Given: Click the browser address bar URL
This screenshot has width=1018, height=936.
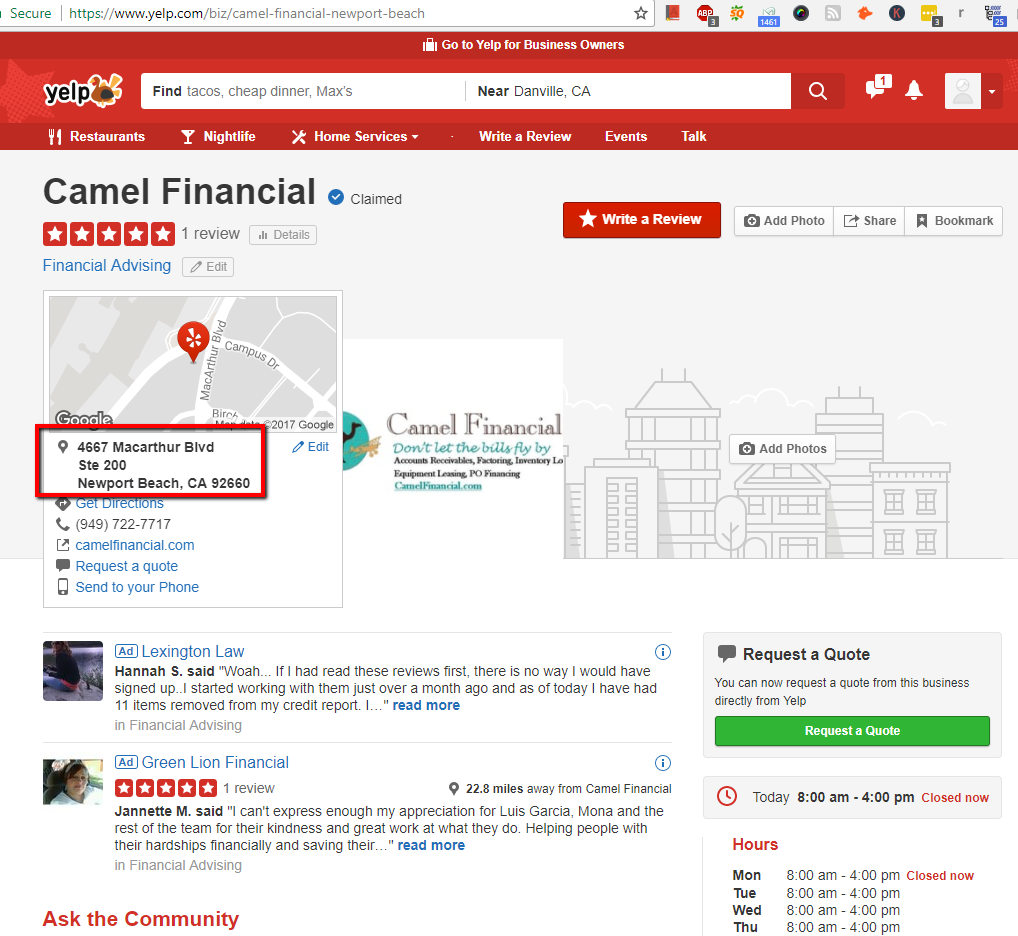Looking at the screenshot, I should (x=247, y=14).
